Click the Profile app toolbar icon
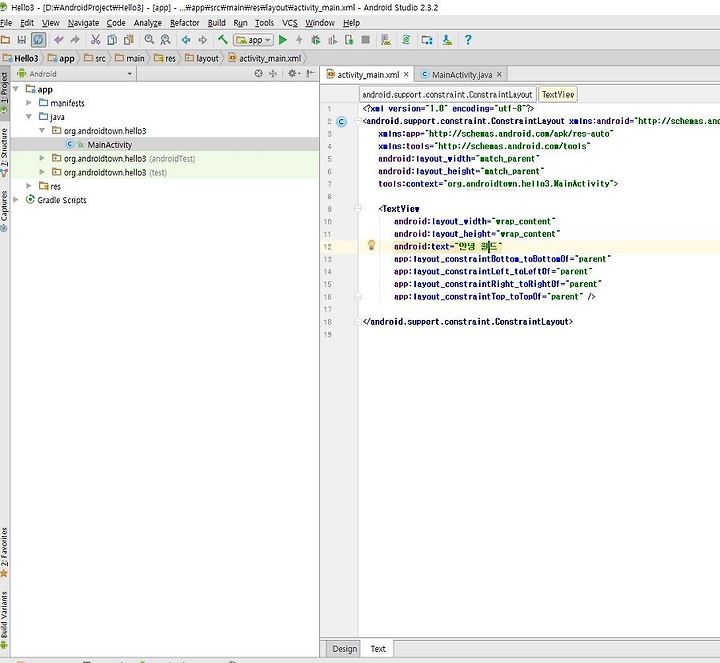This screenshot has height=663, width=720. pos(332,40)
